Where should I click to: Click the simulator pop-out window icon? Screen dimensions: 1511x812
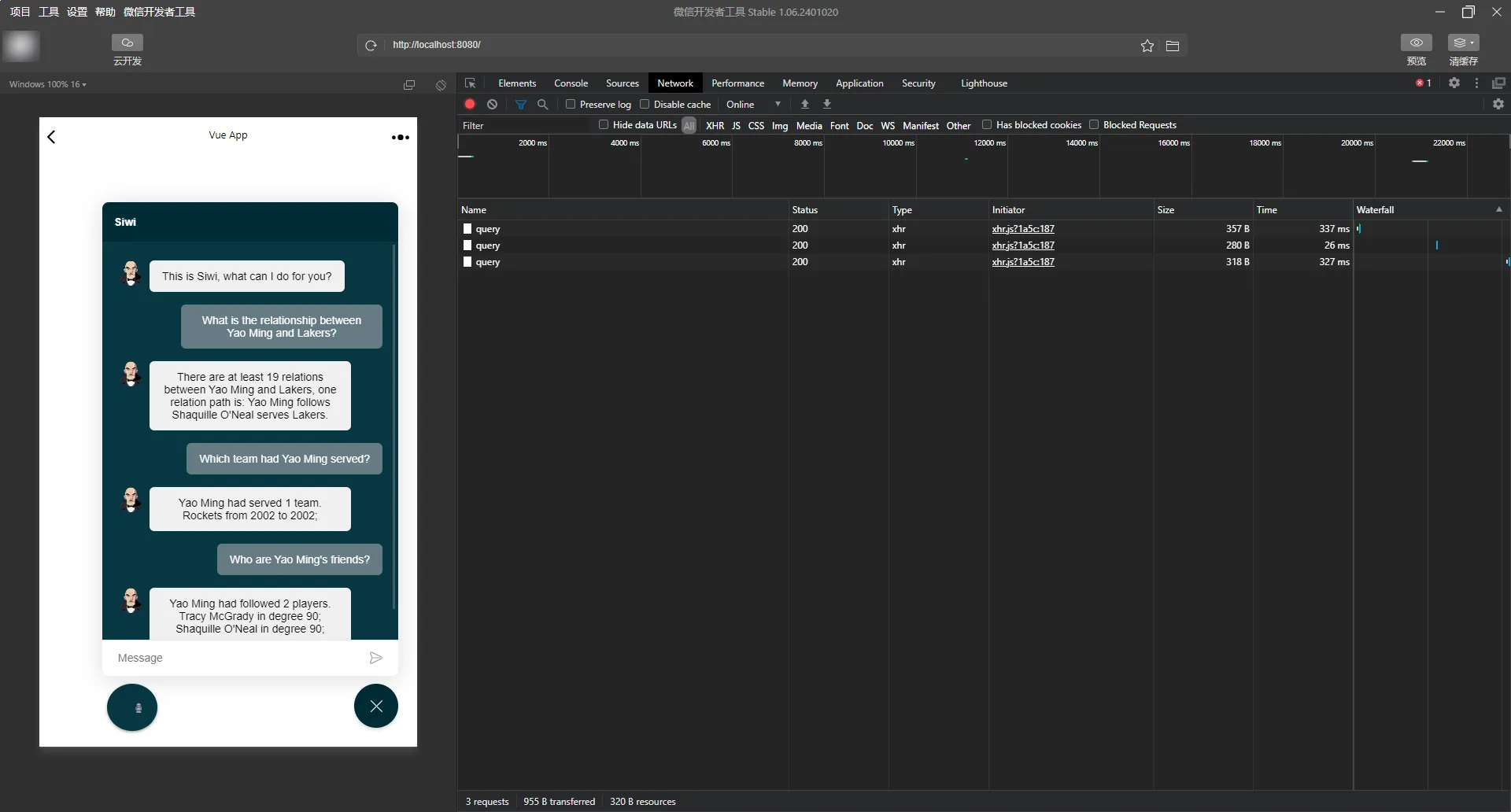coord(409,85)
